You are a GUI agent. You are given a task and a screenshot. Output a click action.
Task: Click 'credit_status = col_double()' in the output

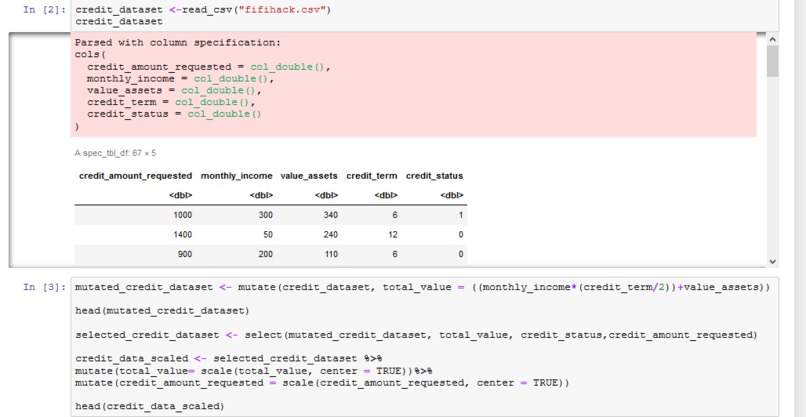[174, 114]
